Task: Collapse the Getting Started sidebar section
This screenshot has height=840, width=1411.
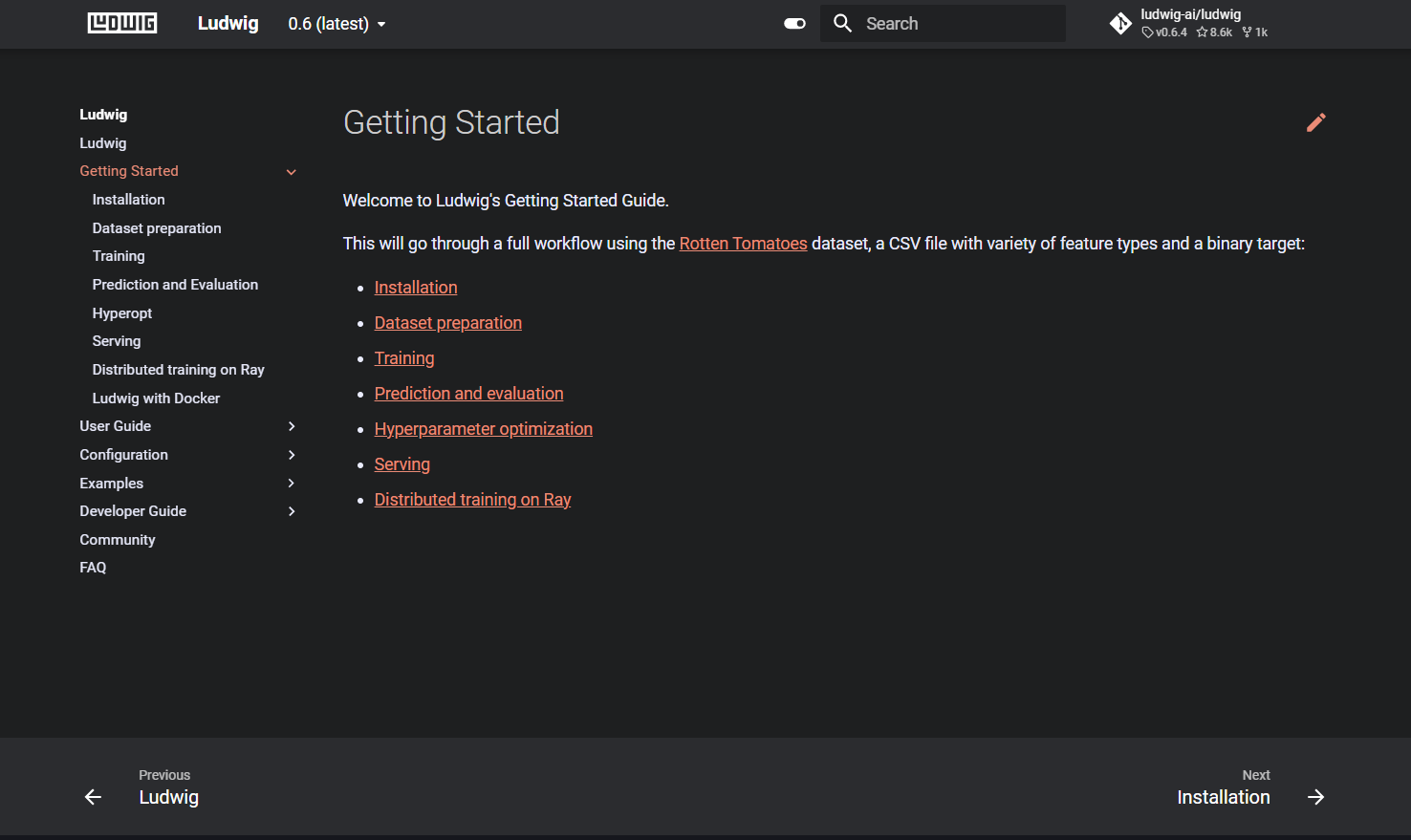Action: pos(292,172)
